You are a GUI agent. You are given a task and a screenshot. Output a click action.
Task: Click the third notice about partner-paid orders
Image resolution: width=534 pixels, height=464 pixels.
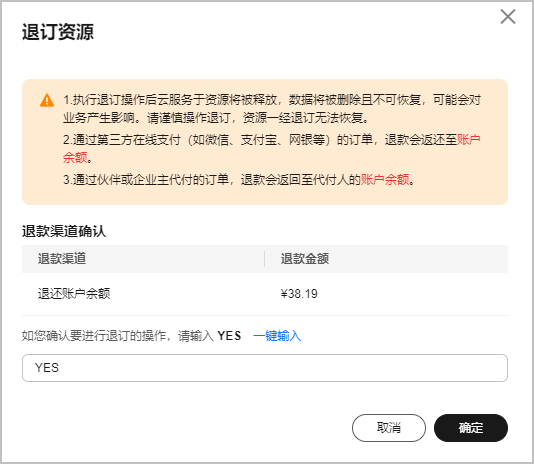pos(239,179)
